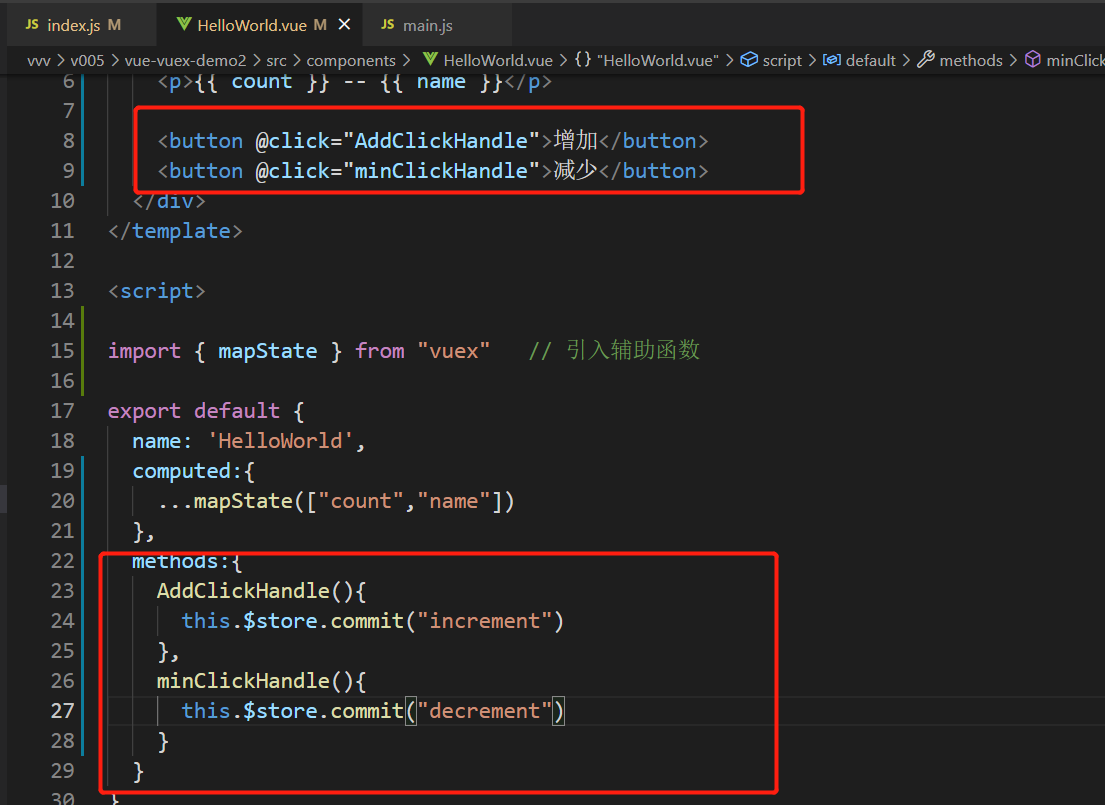Click line number 8 in gutter
Screen dimensions: 1105x805
pos(68,141)
